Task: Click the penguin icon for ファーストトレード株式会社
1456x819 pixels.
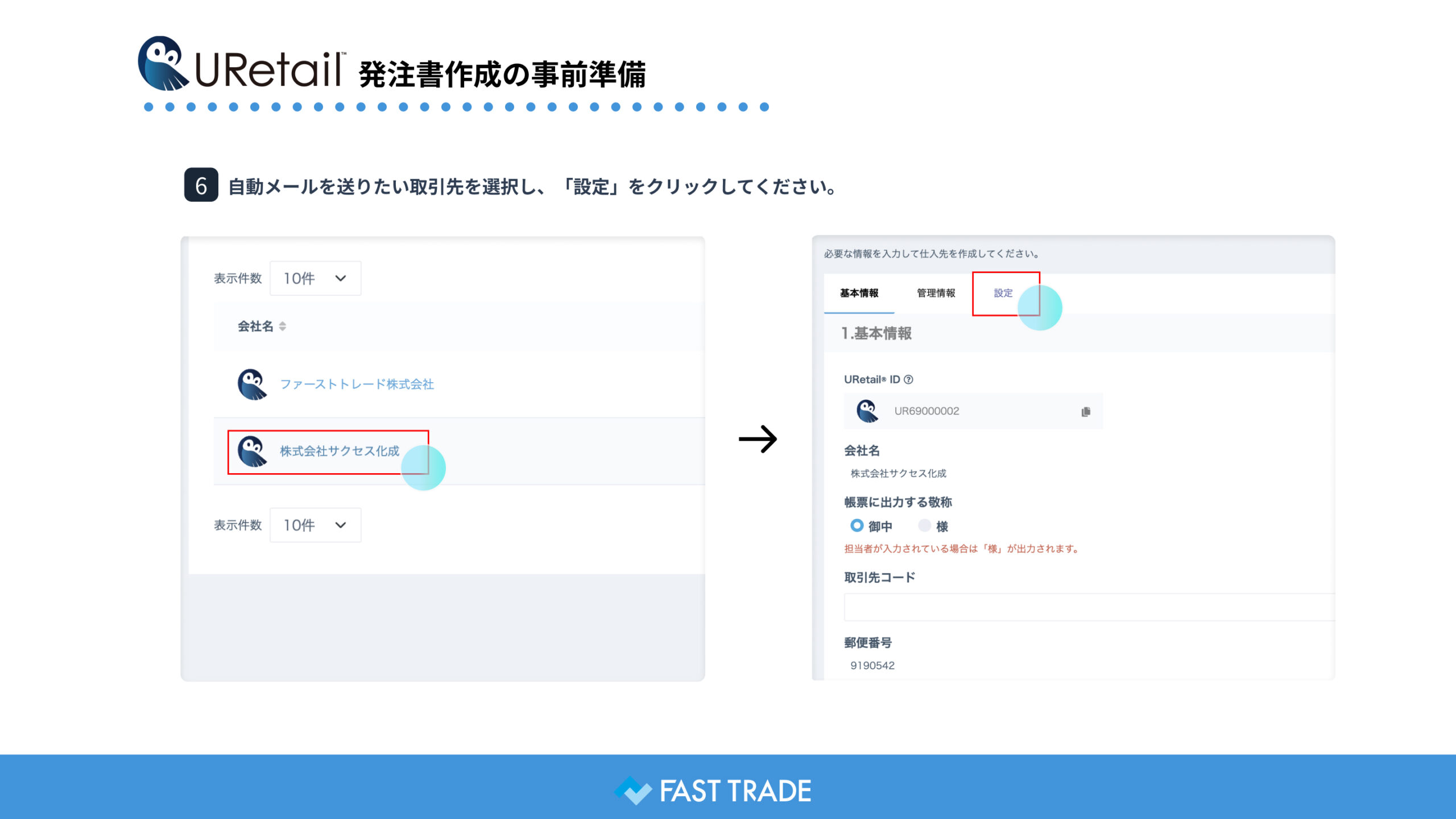Action: point(252,384)
